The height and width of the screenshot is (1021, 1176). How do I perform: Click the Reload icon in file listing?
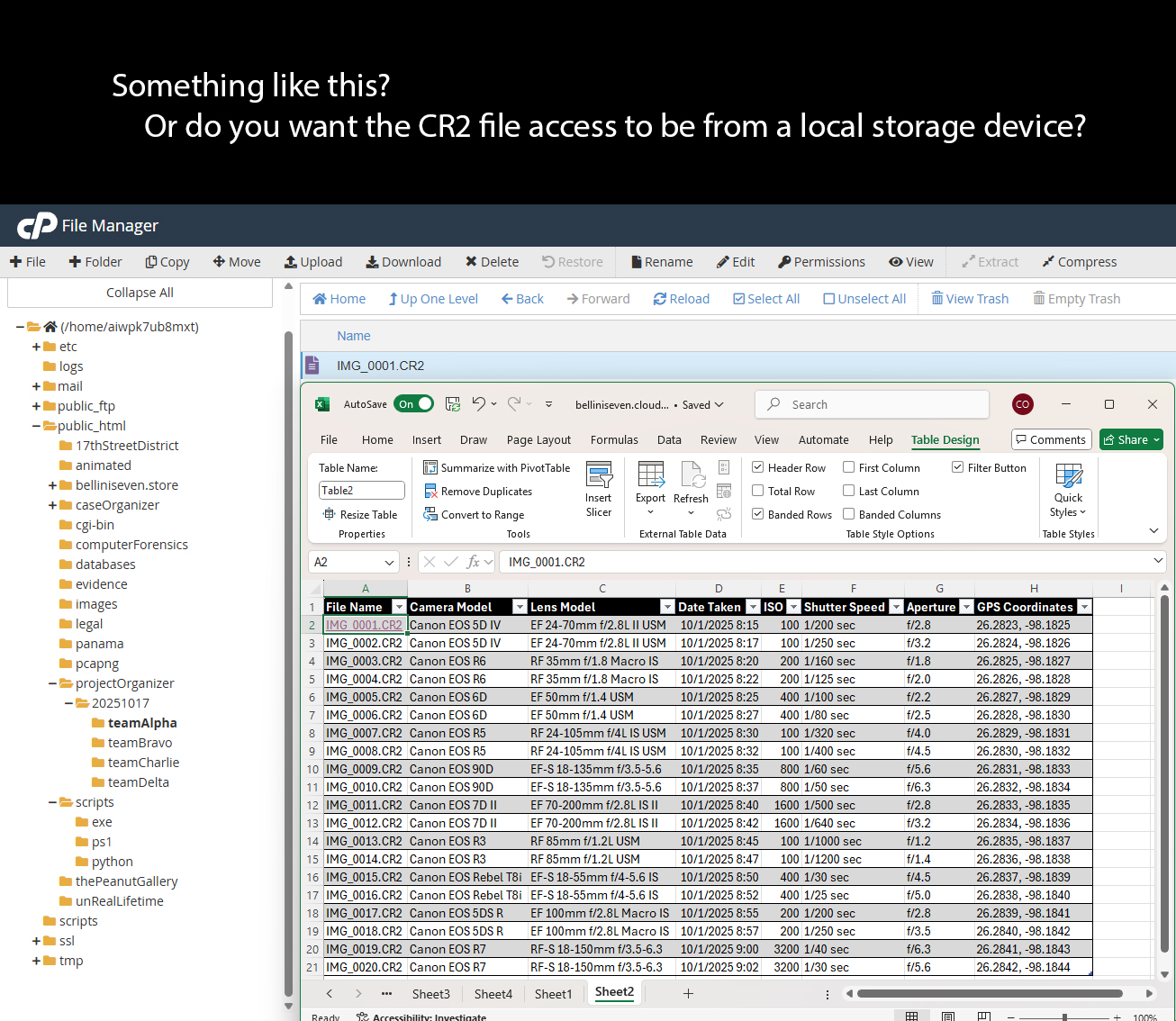[x=660, y=299]
